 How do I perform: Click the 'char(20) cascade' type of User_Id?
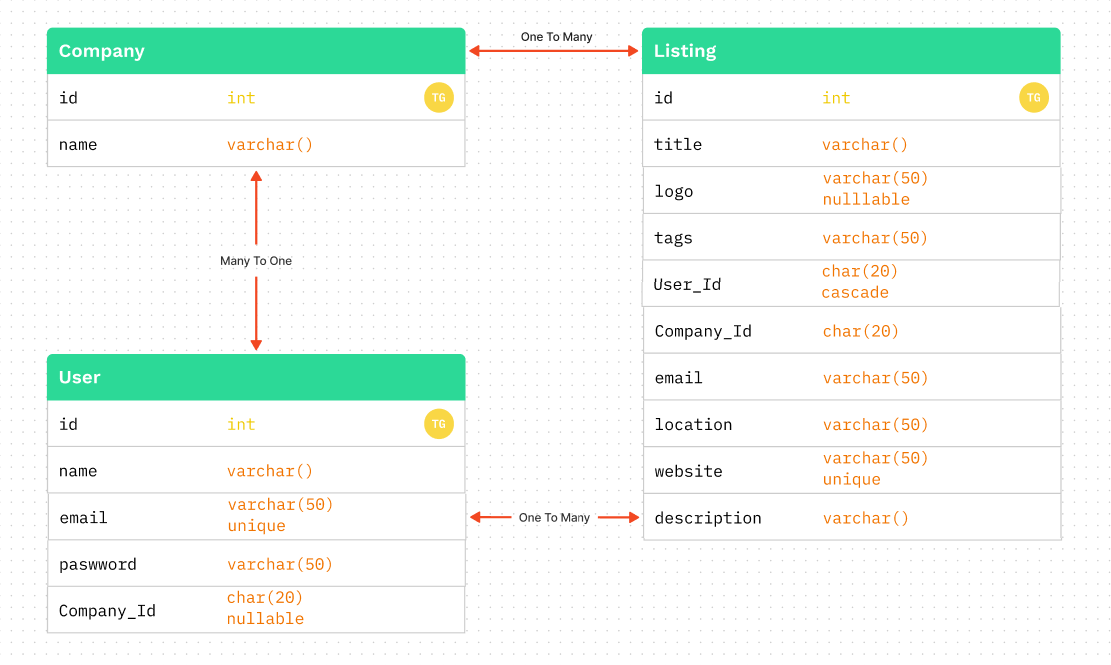click(859, 282)
